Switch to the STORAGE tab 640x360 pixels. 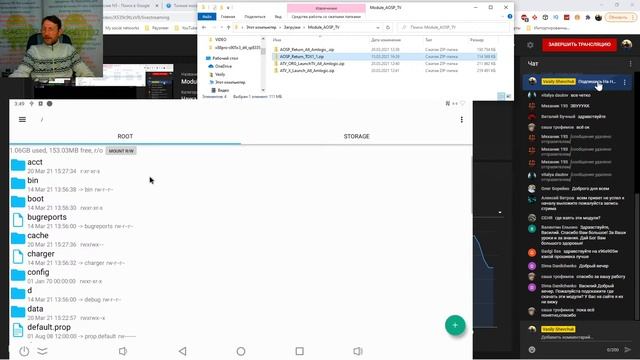coord(356,136)
